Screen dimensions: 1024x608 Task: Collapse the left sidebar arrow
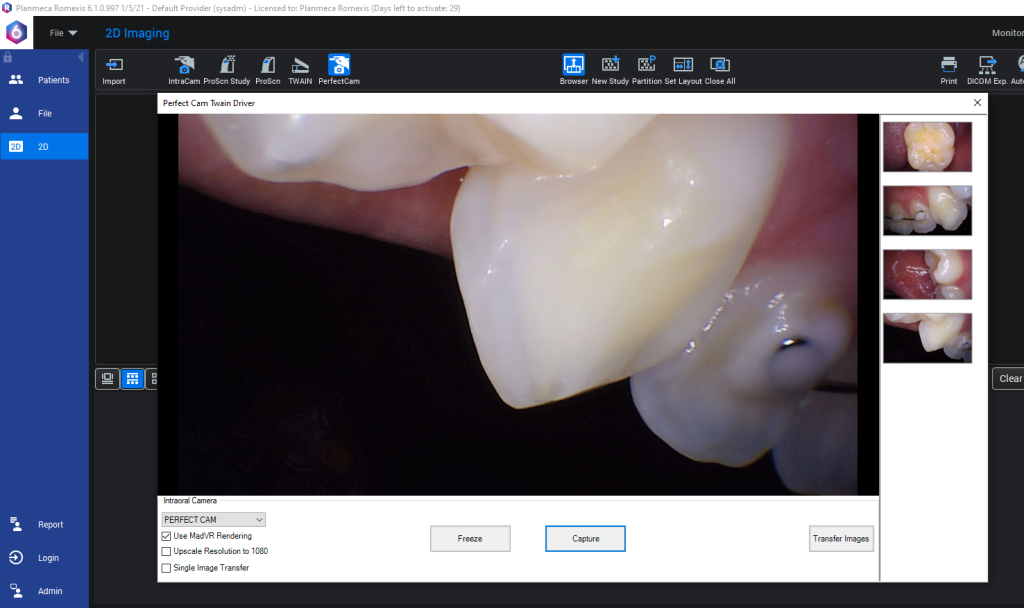point(81,57)
